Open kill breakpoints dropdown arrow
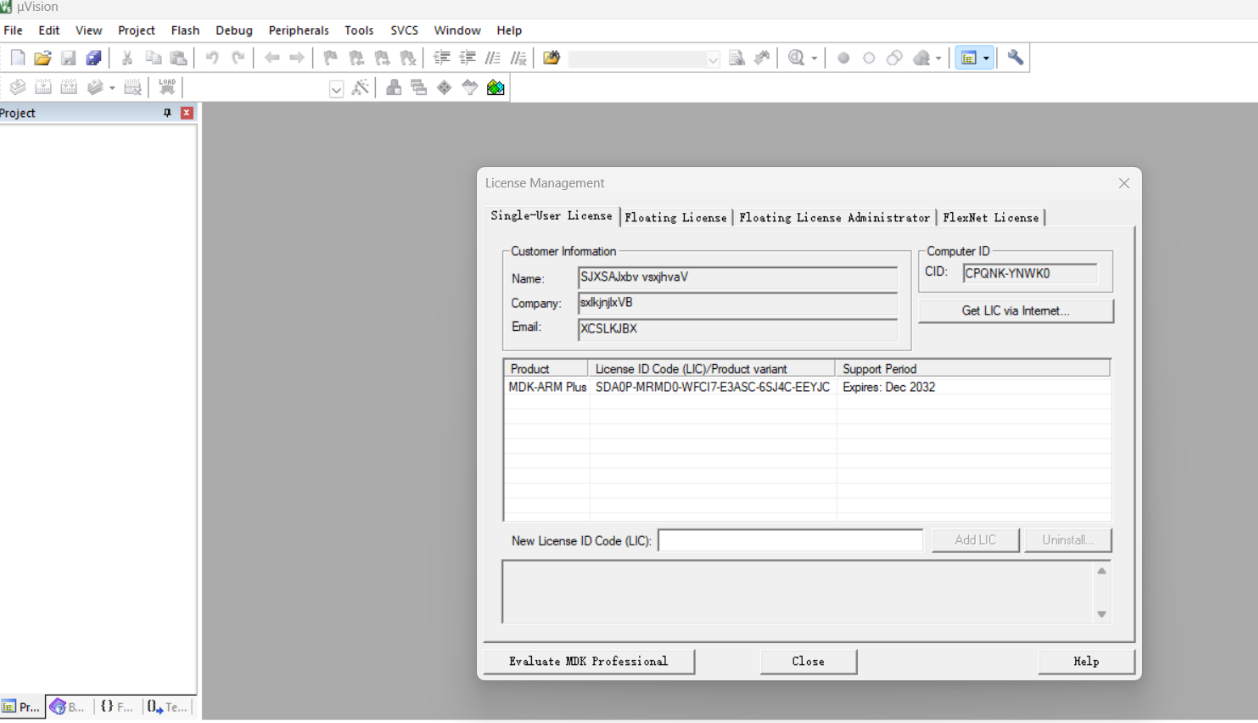Image resolution: width=1258 pixels, height=723 pixels. [938, 58]
